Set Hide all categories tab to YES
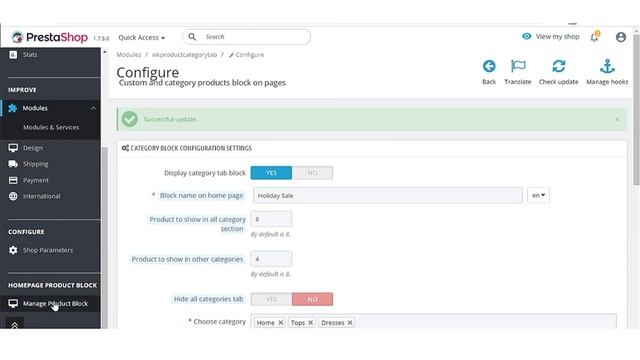640x360 pixels. (271, 299)
